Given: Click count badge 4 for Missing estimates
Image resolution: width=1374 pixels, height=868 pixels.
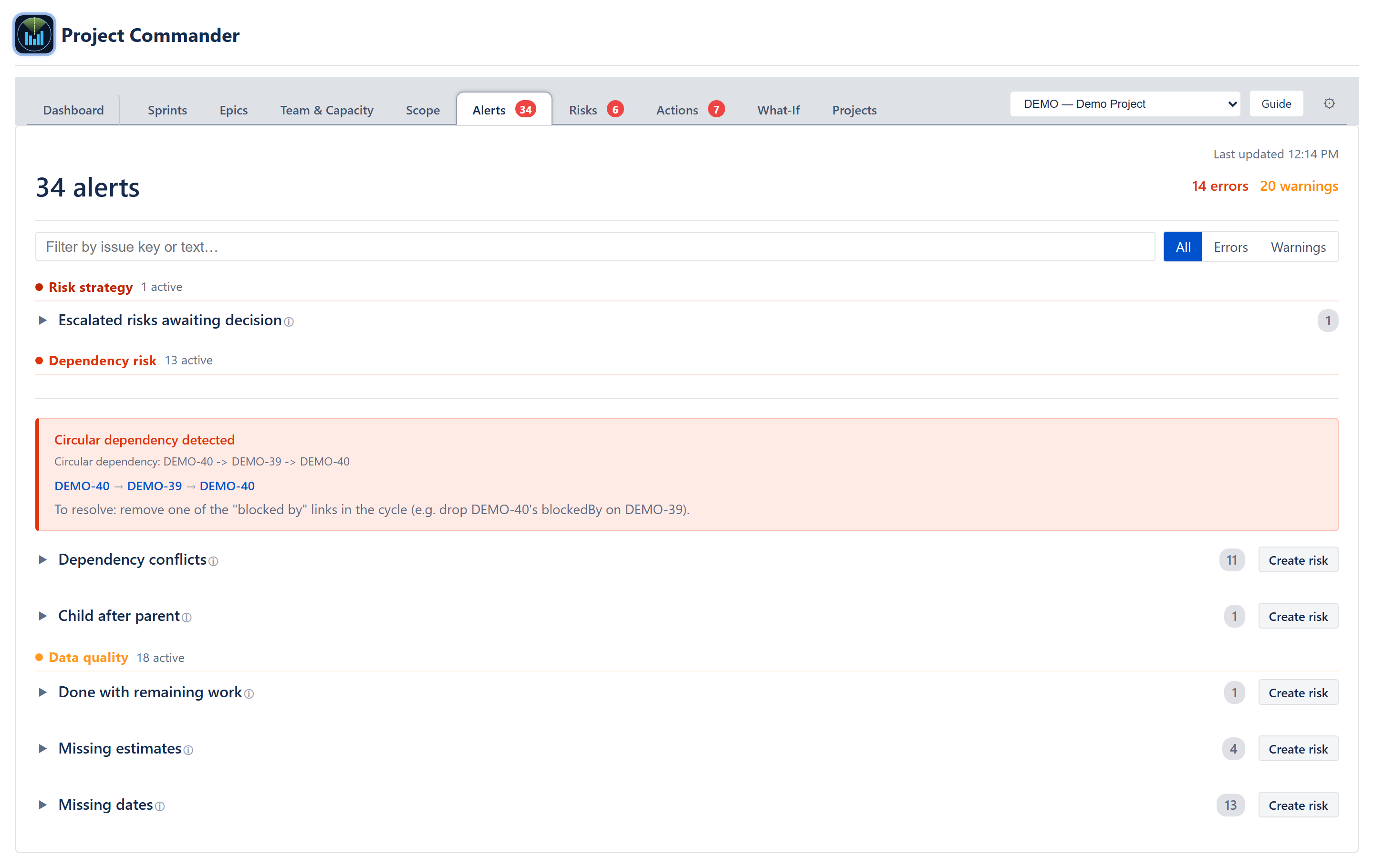Looking at the screenshot, I should (x=1234, y=749).
